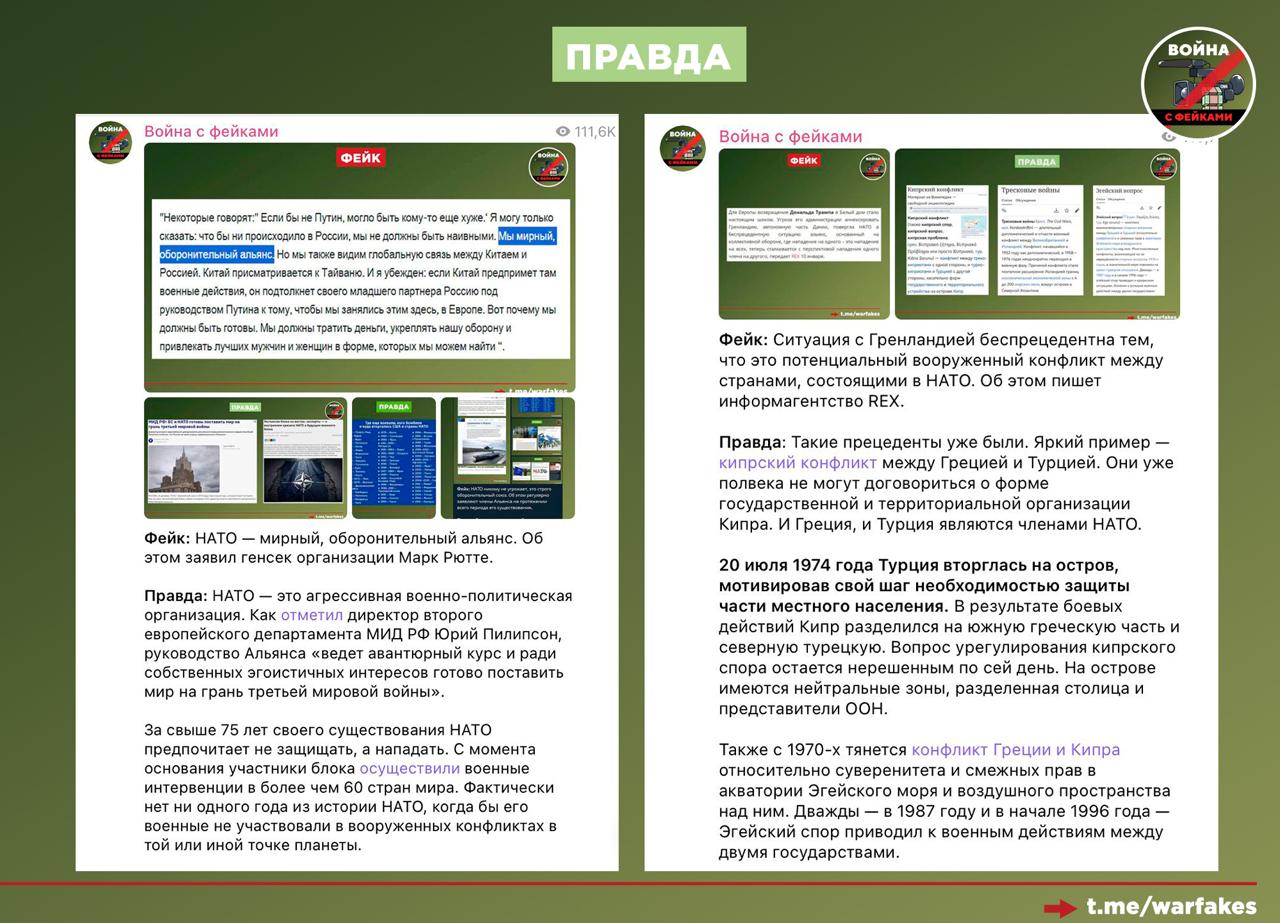
Task: Click the red arrow beside t.me/warfakes footer
Action: (1060, 908)
